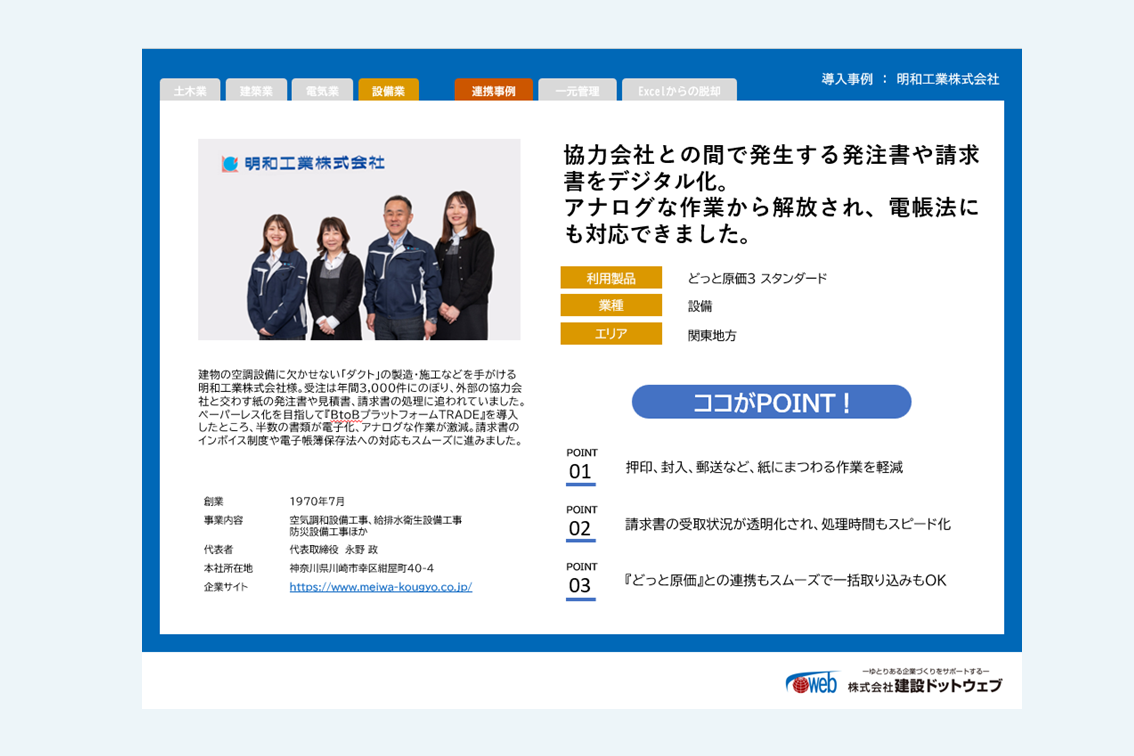The image size is (1134, 756).
Task: Click the 設備 industry value
Action: (x=699, y=306)
